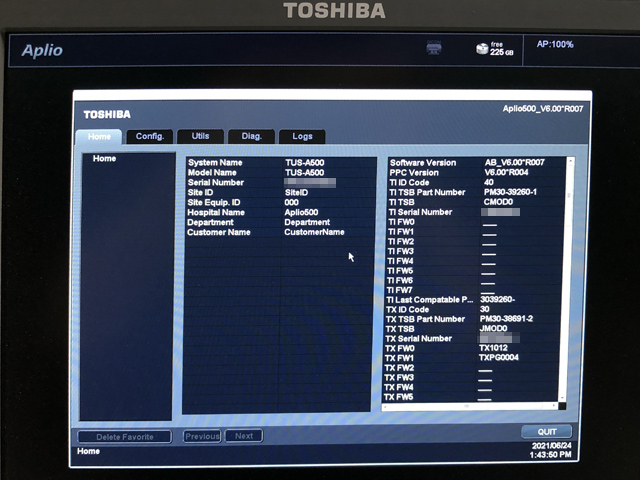Click the Aplio500_V6.00*R007 version label
This screenshot has height=480, width=640.
(x=542, y=109)
